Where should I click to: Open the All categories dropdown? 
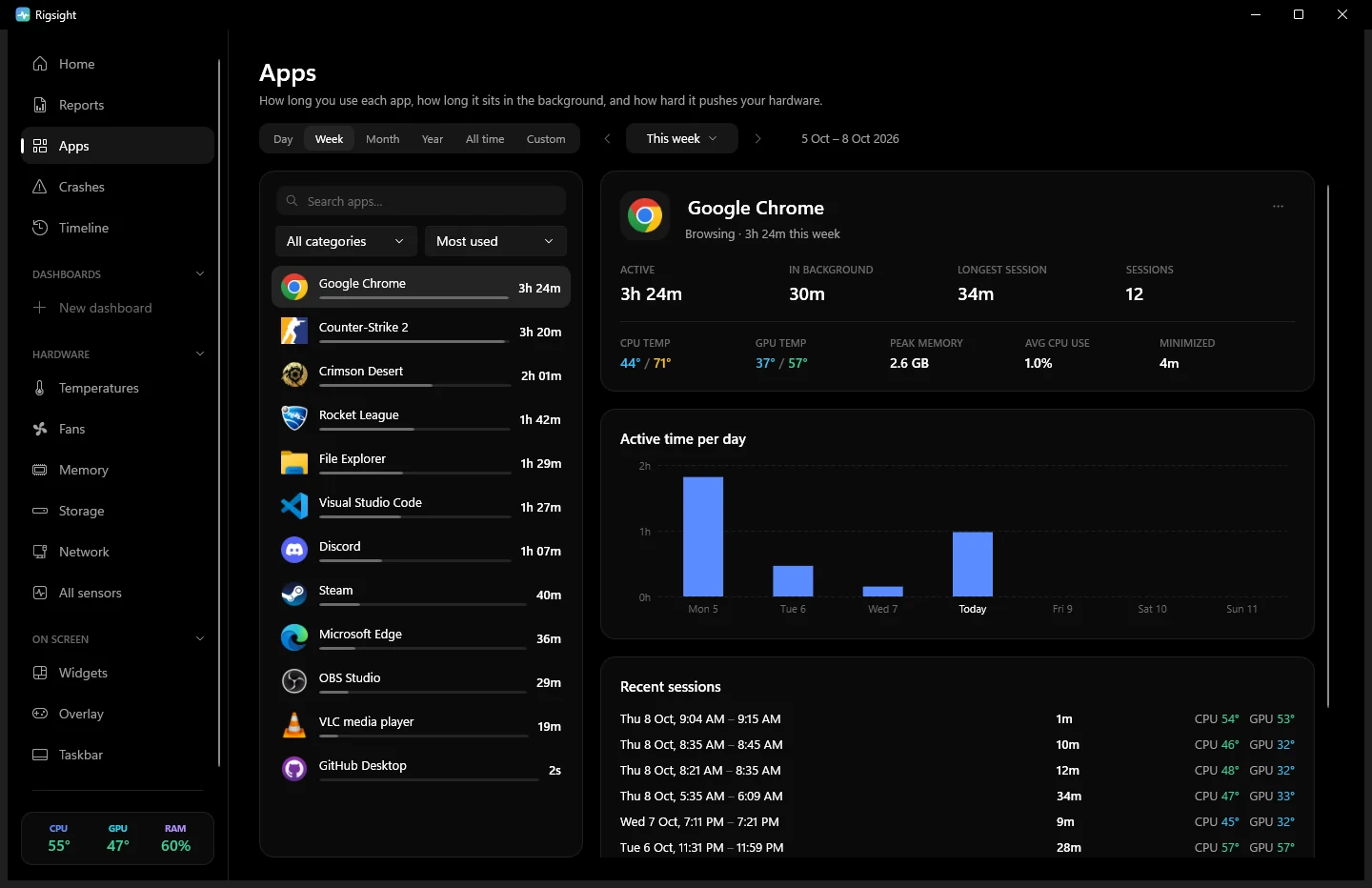[x=346, y=241]
